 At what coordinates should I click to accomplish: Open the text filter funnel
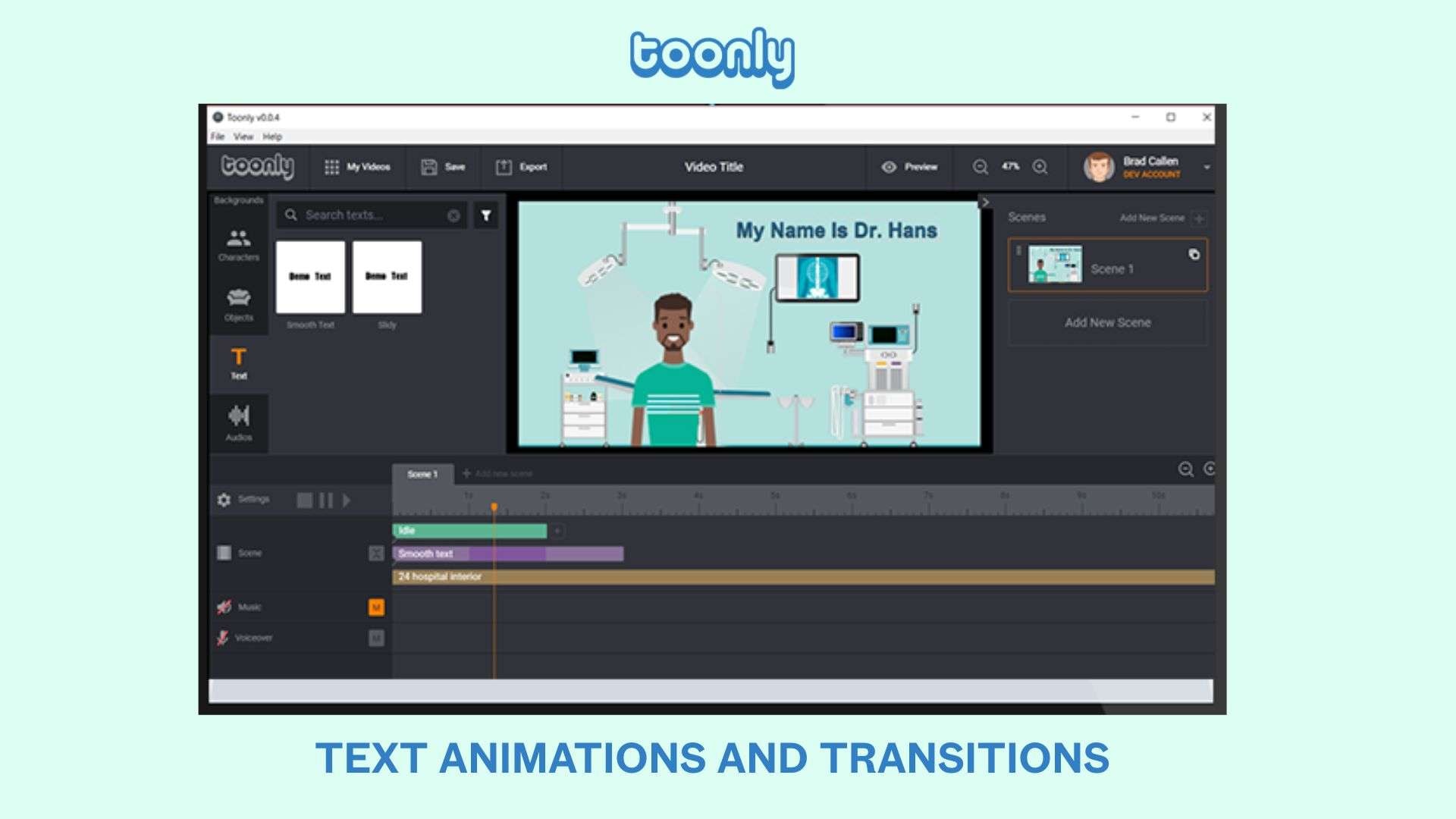tap(486, 215)
